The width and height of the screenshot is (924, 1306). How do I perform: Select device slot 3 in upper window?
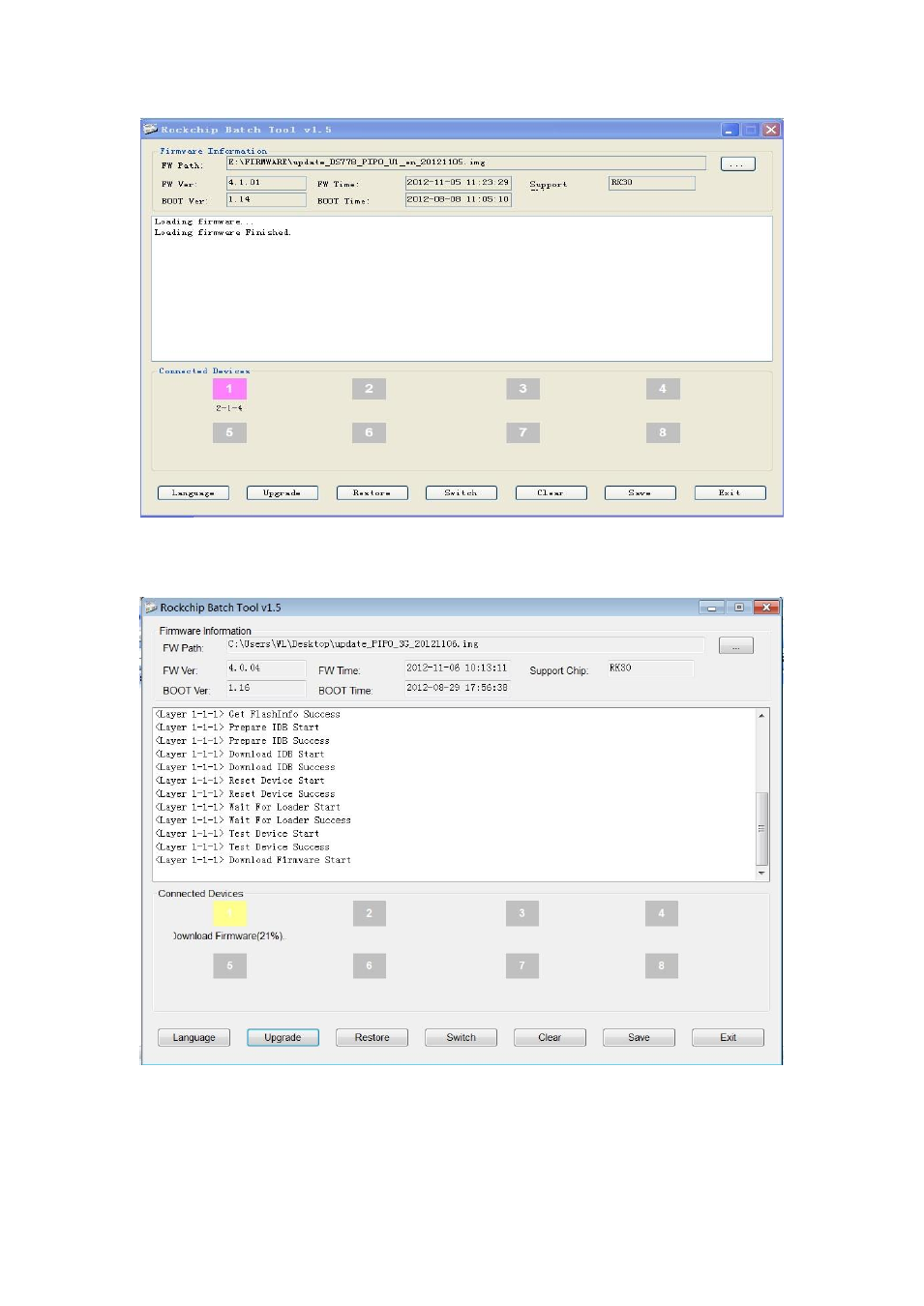click(522, 389)
